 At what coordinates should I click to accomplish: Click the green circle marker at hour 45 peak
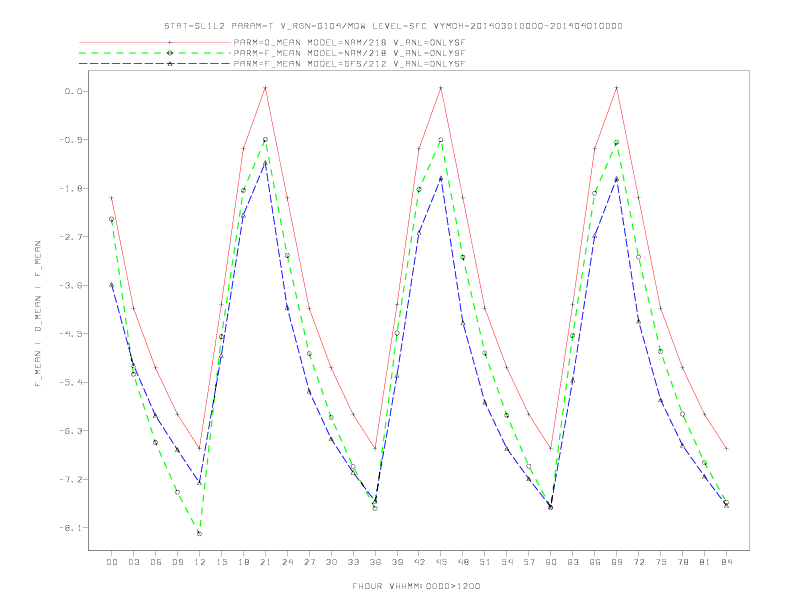441,140
